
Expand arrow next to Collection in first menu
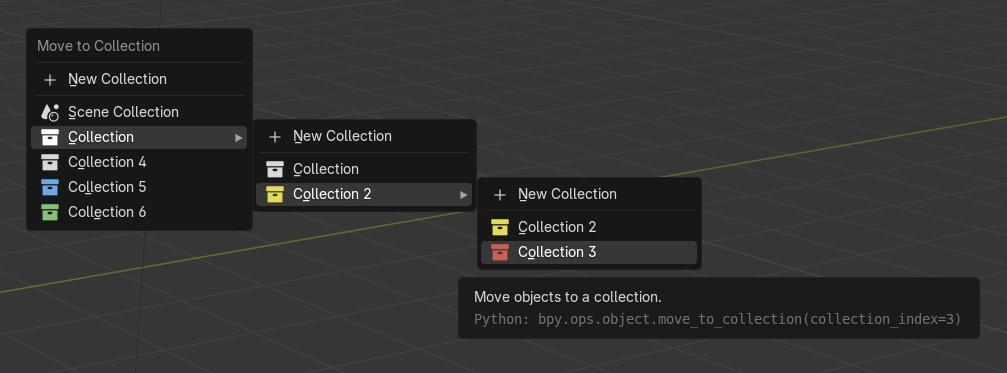[x=239, y=137]
